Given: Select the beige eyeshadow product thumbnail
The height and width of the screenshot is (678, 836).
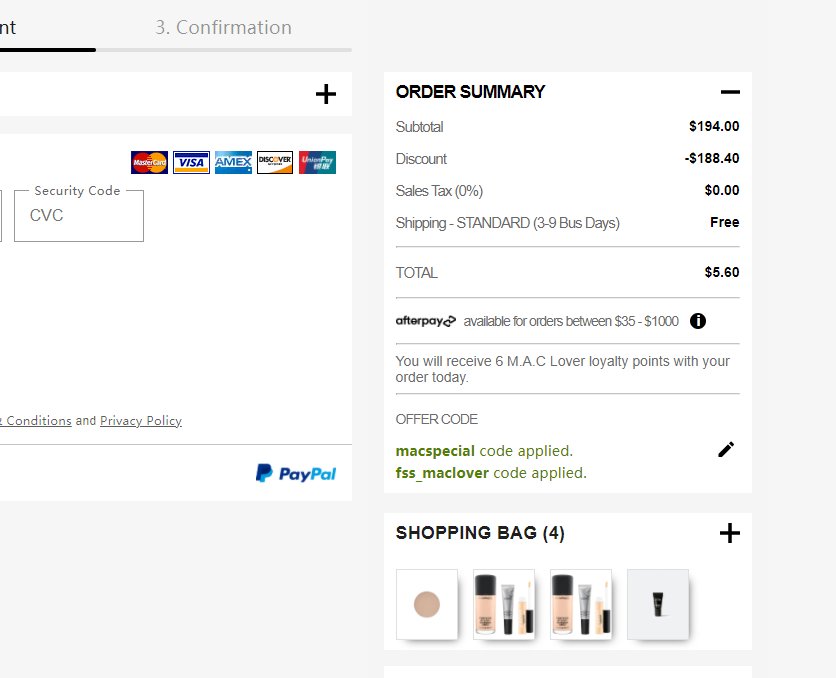Looking at the screenshot, I should coord(427,604).
